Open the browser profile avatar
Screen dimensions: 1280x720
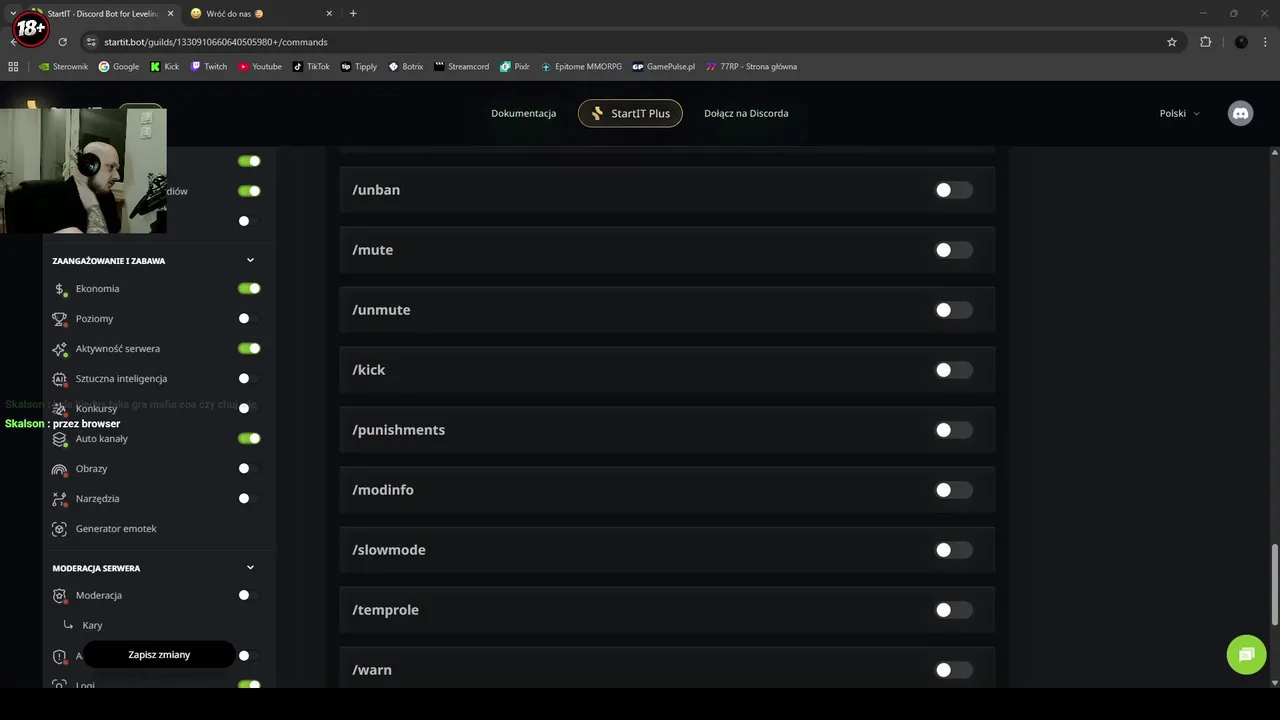tap(1241, 42)
